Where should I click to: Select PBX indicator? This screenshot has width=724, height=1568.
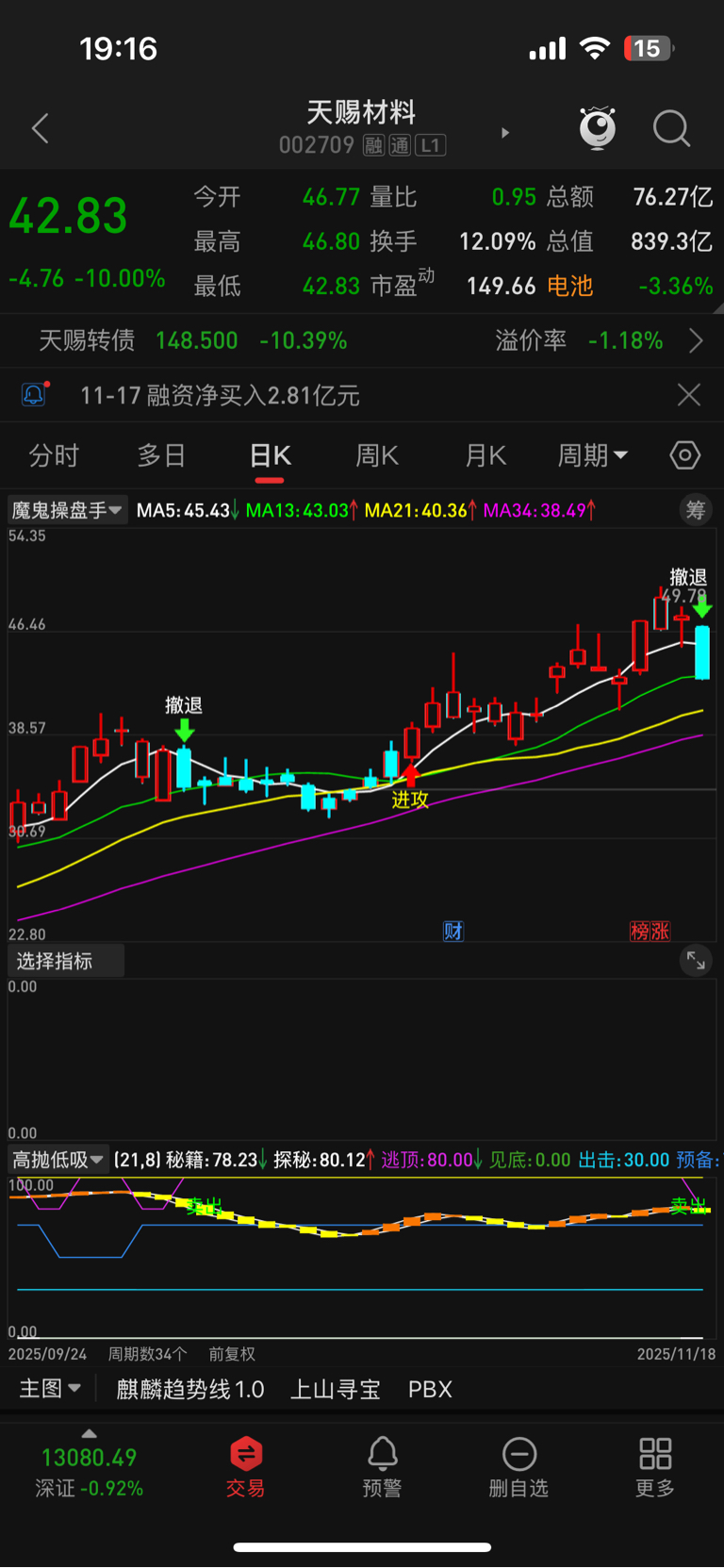coord(430,1389)
